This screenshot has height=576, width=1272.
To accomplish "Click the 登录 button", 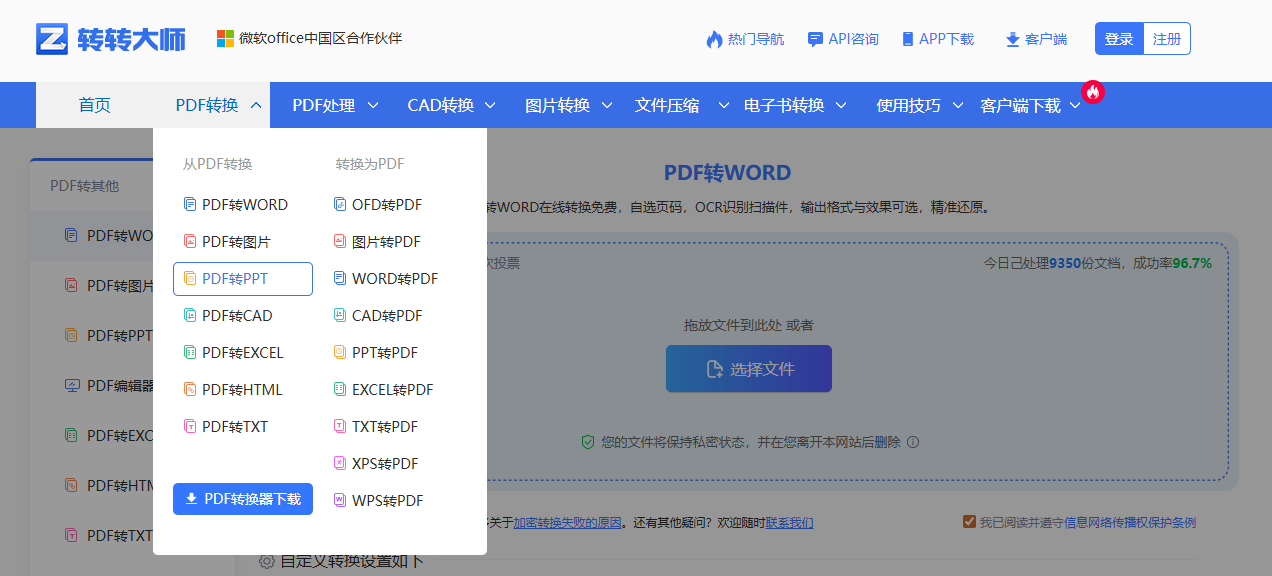I will 1119,39.
